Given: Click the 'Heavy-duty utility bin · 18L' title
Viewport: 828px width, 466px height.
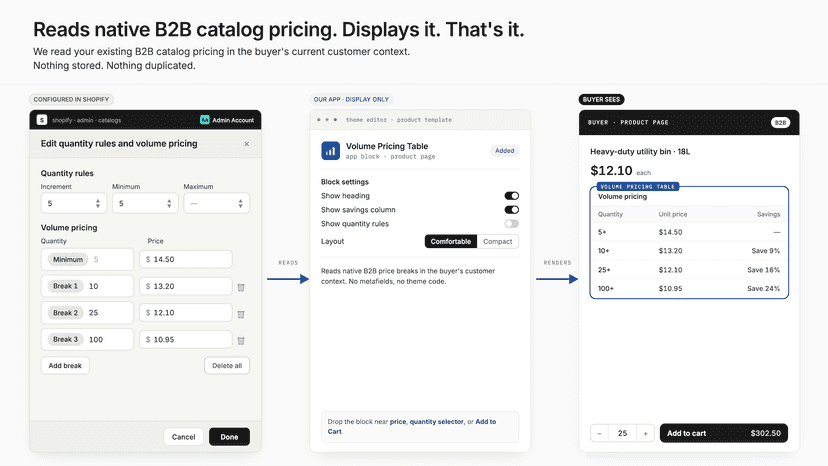Looking at the screenshot, I should (640, 152).
